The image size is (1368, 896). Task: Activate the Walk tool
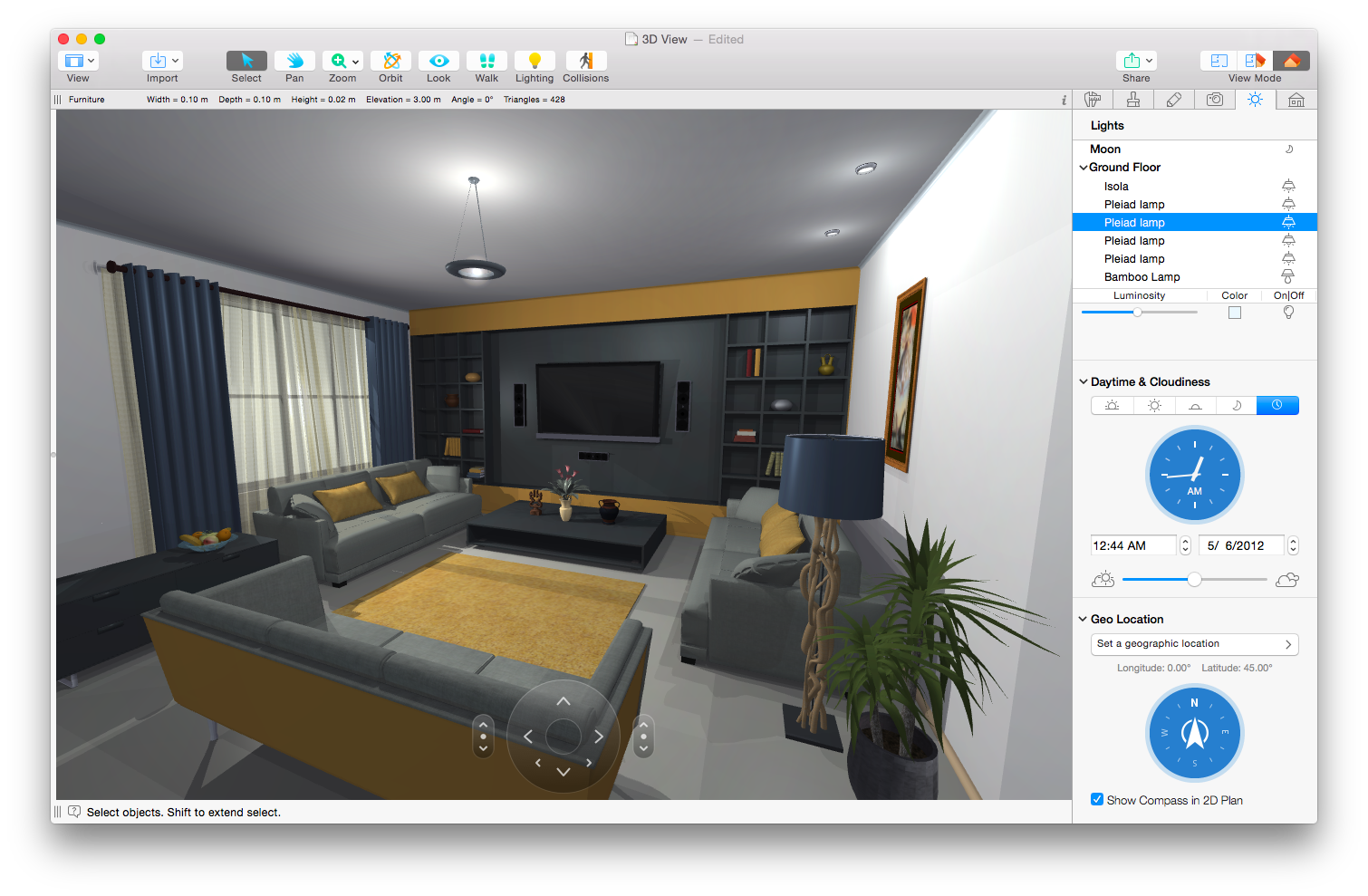[x=487, y=62]
